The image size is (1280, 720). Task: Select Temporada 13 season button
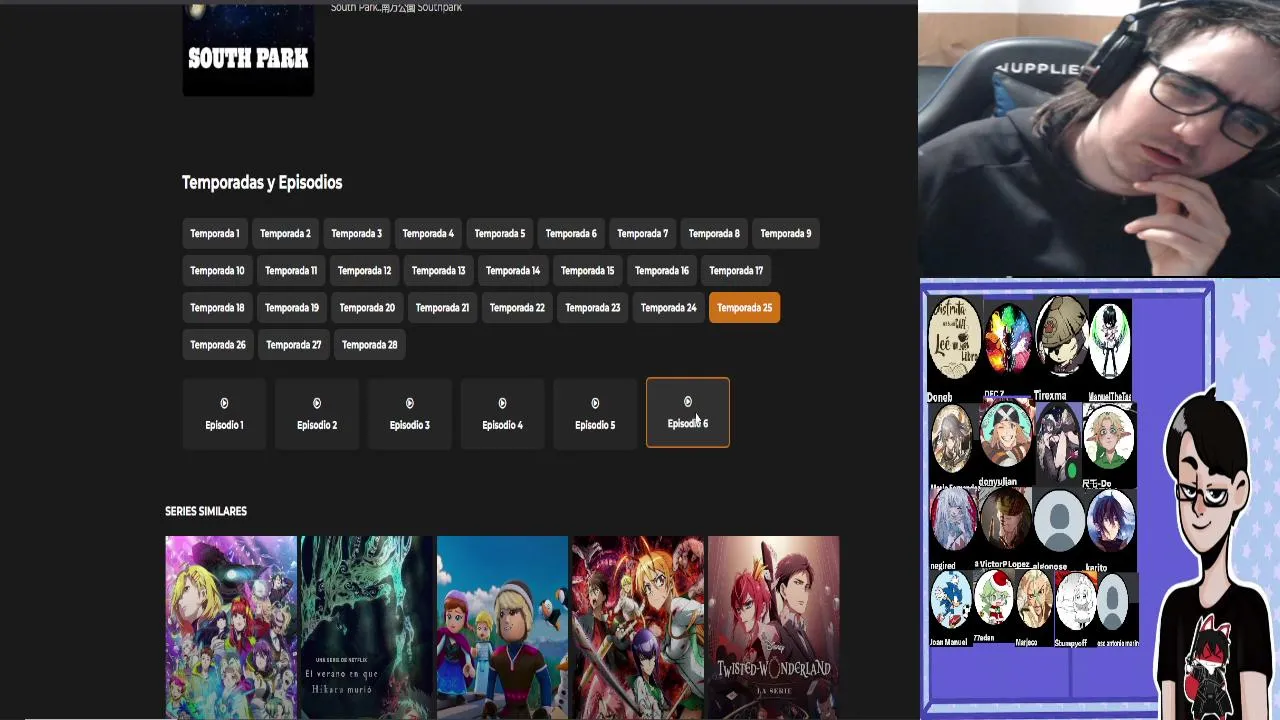point(438,271)
